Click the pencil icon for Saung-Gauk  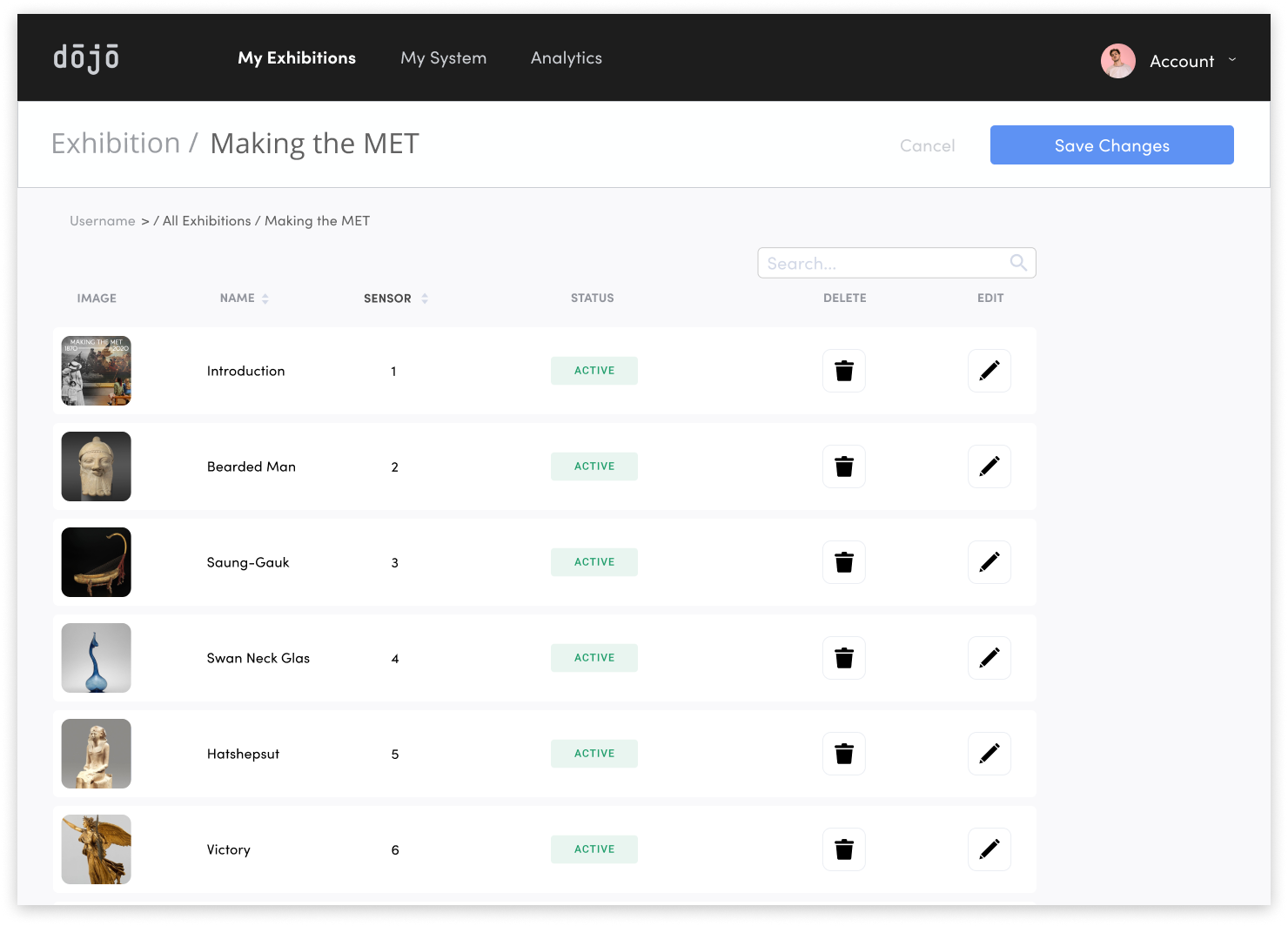[x=989, y=562]
